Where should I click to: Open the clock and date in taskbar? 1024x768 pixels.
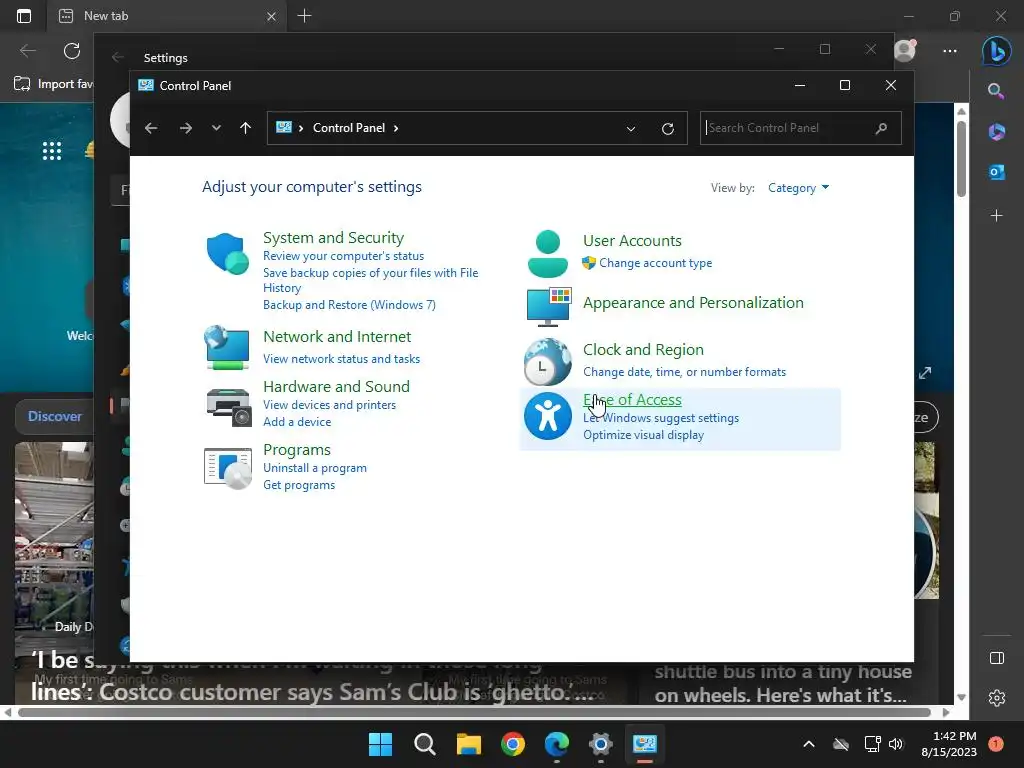949,744
